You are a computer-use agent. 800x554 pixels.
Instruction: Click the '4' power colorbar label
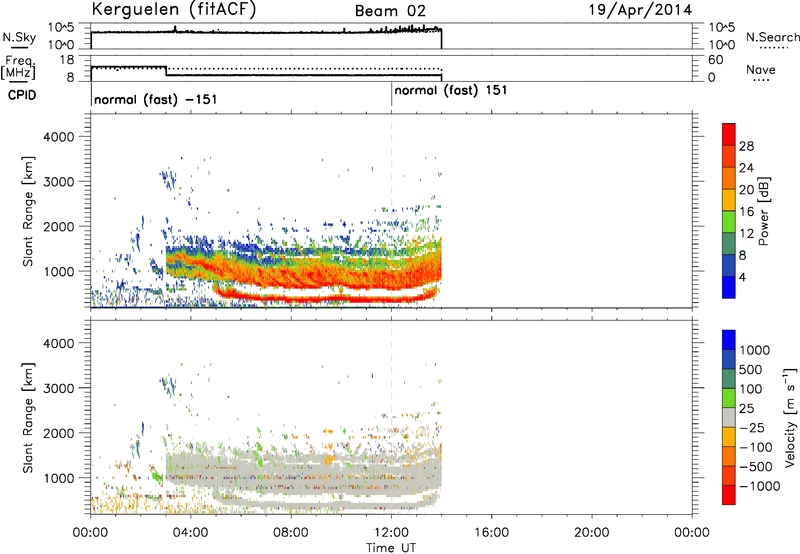tap(742, 277)
